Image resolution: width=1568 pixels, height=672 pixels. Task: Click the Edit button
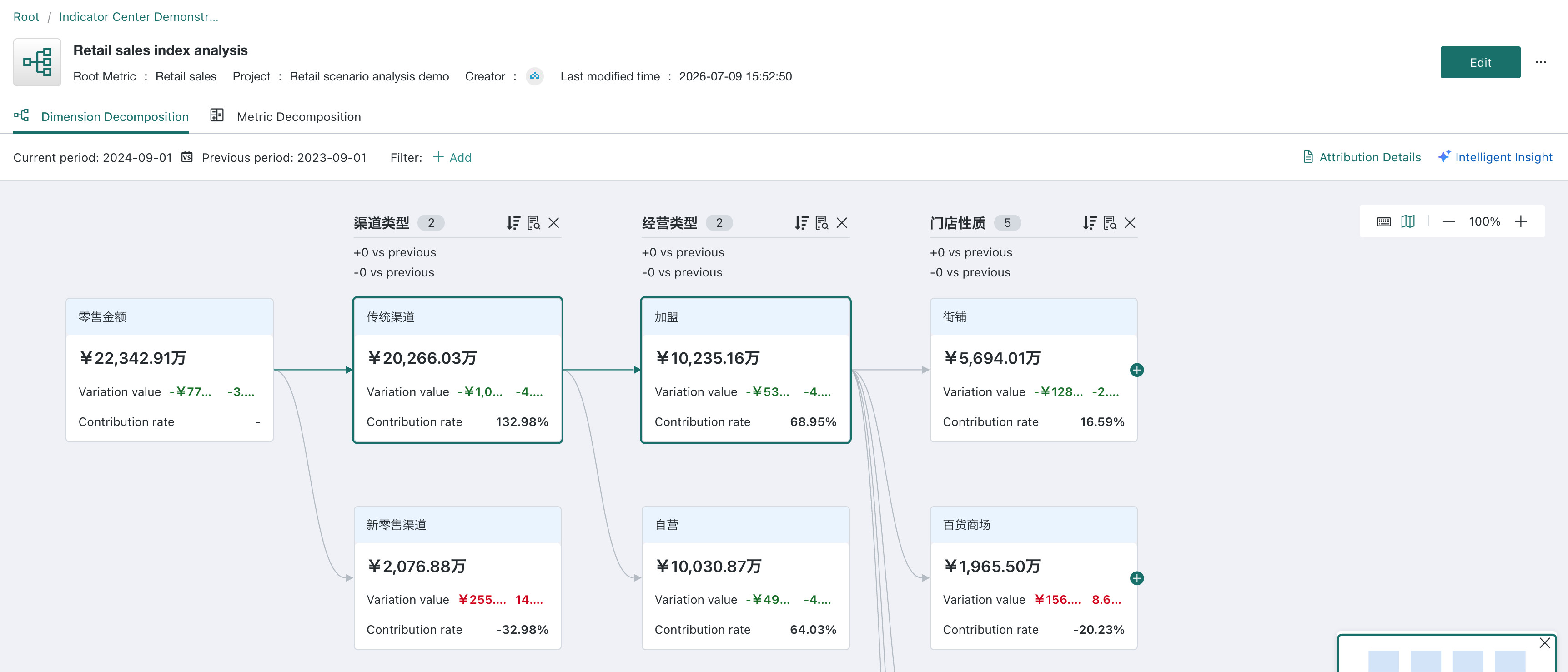pos(1480,62)
